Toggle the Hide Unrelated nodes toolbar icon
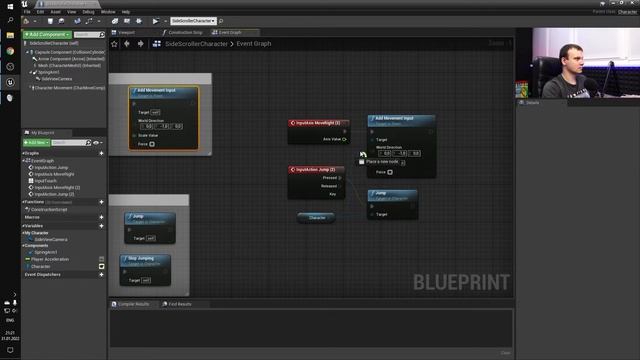Screen dimensions: 640x360 (89, 21)
